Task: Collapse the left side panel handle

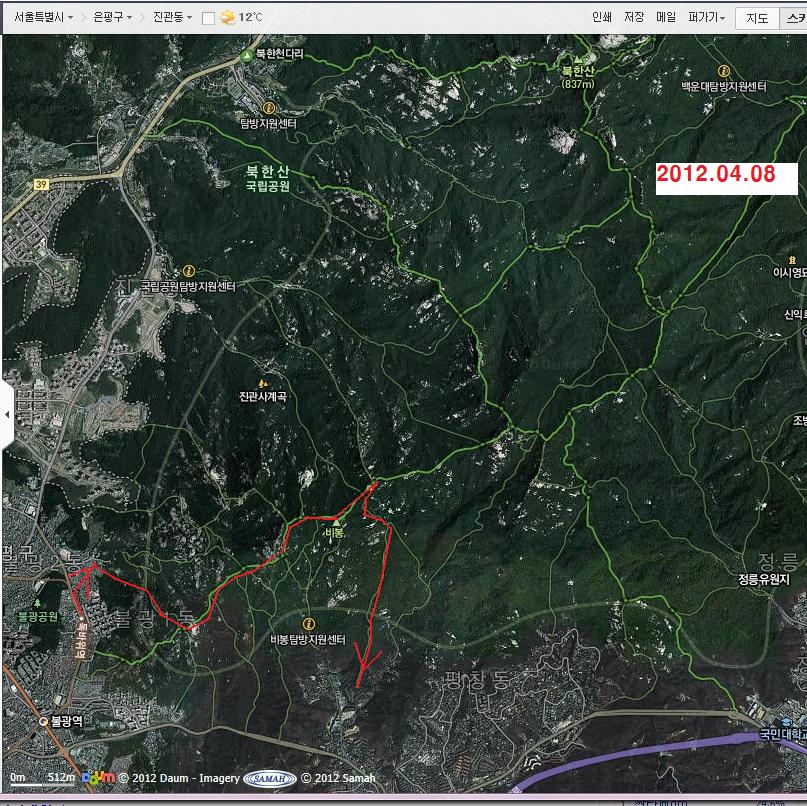Action: 7,414
